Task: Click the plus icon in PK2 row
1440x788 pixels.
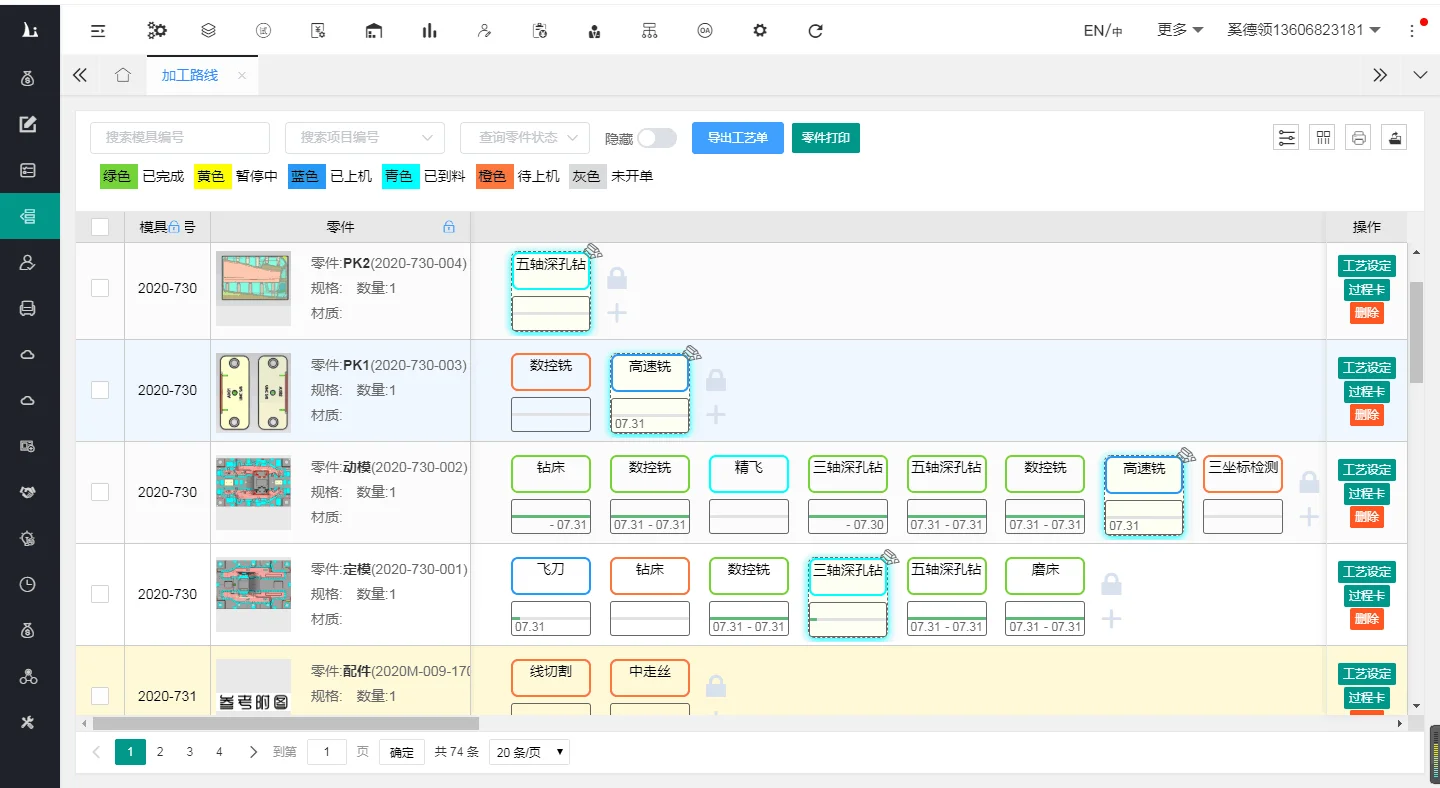Action: tap(617, 313)
